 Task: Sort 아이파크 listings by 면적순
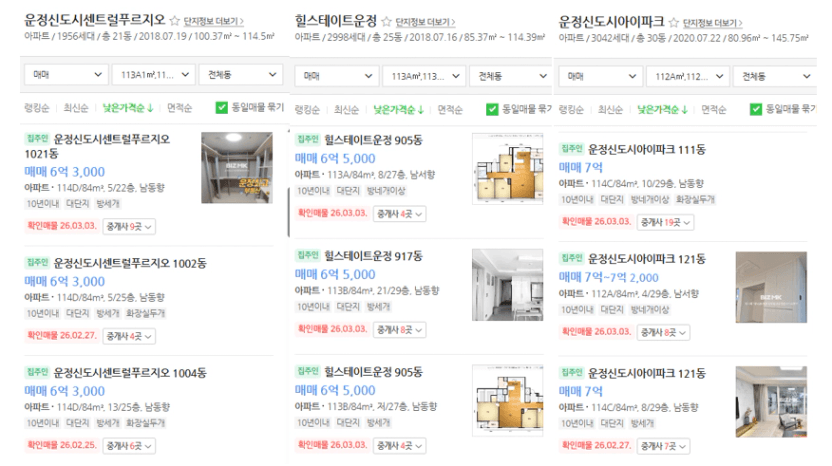click(x=714, y=110)
